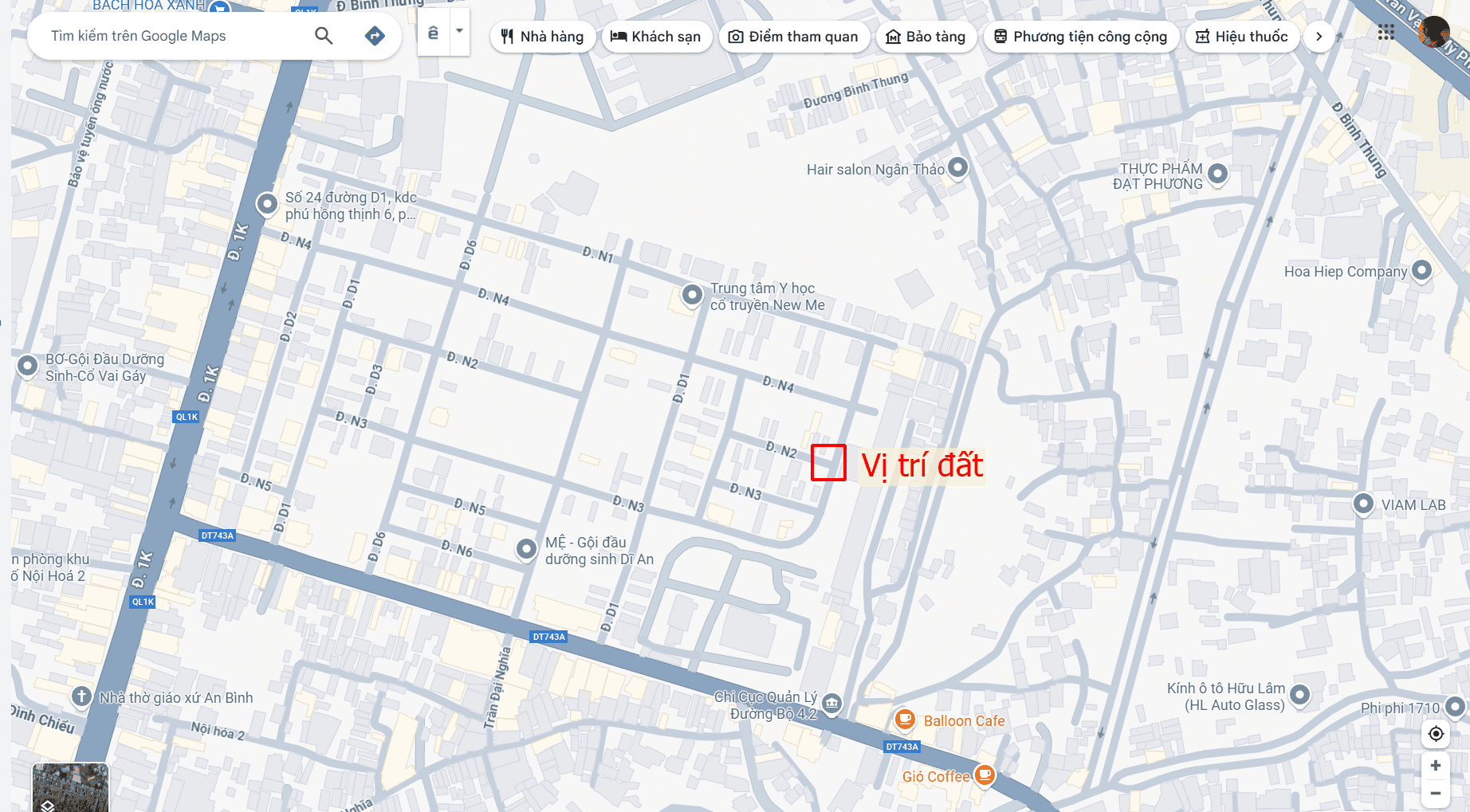1470x812 pixels.
Task: Select the Hiệu thuốc category chip
Action: [1242, 37]
